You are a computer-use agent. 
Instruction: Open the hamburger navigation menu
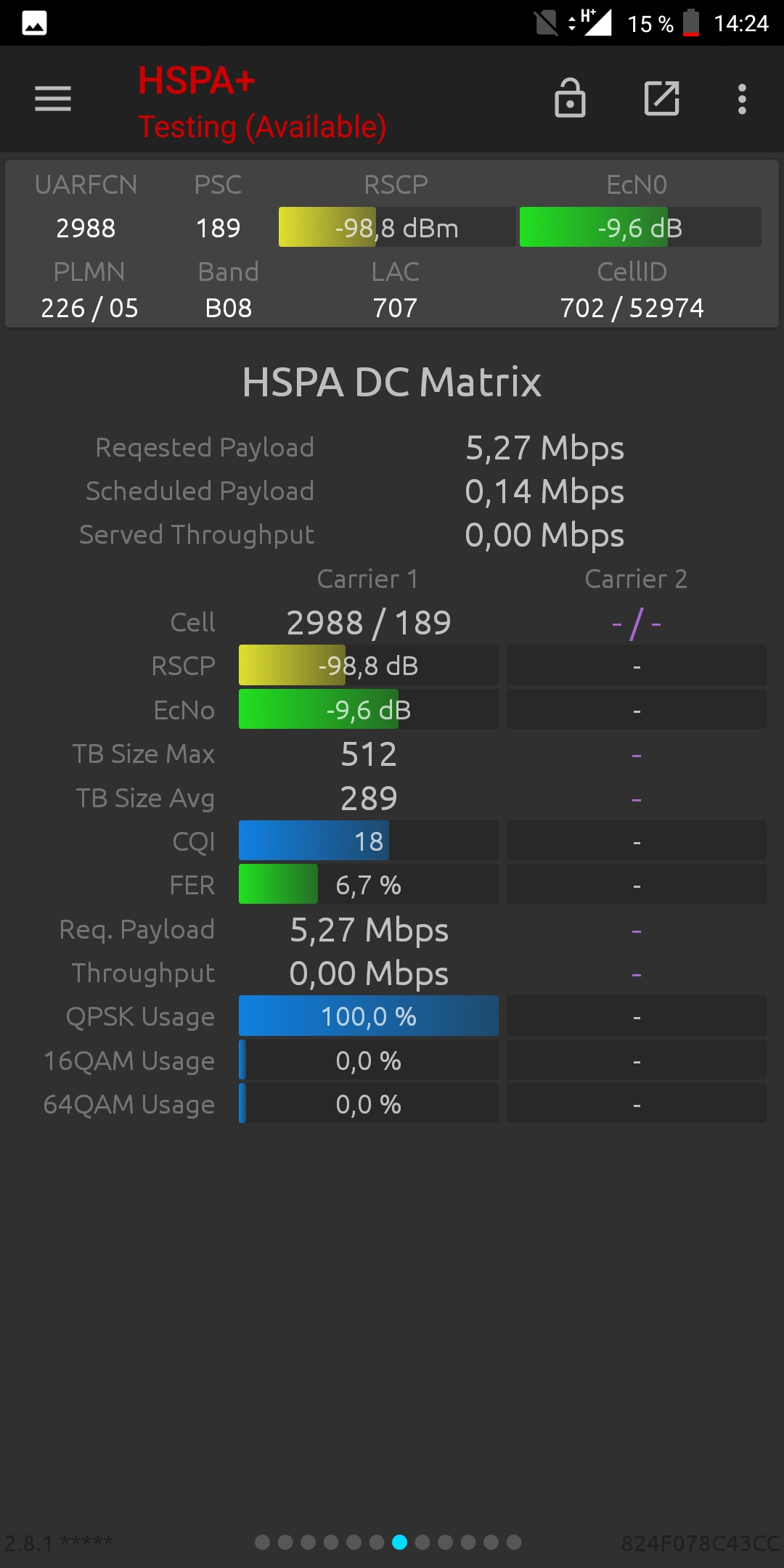[53, 99]
